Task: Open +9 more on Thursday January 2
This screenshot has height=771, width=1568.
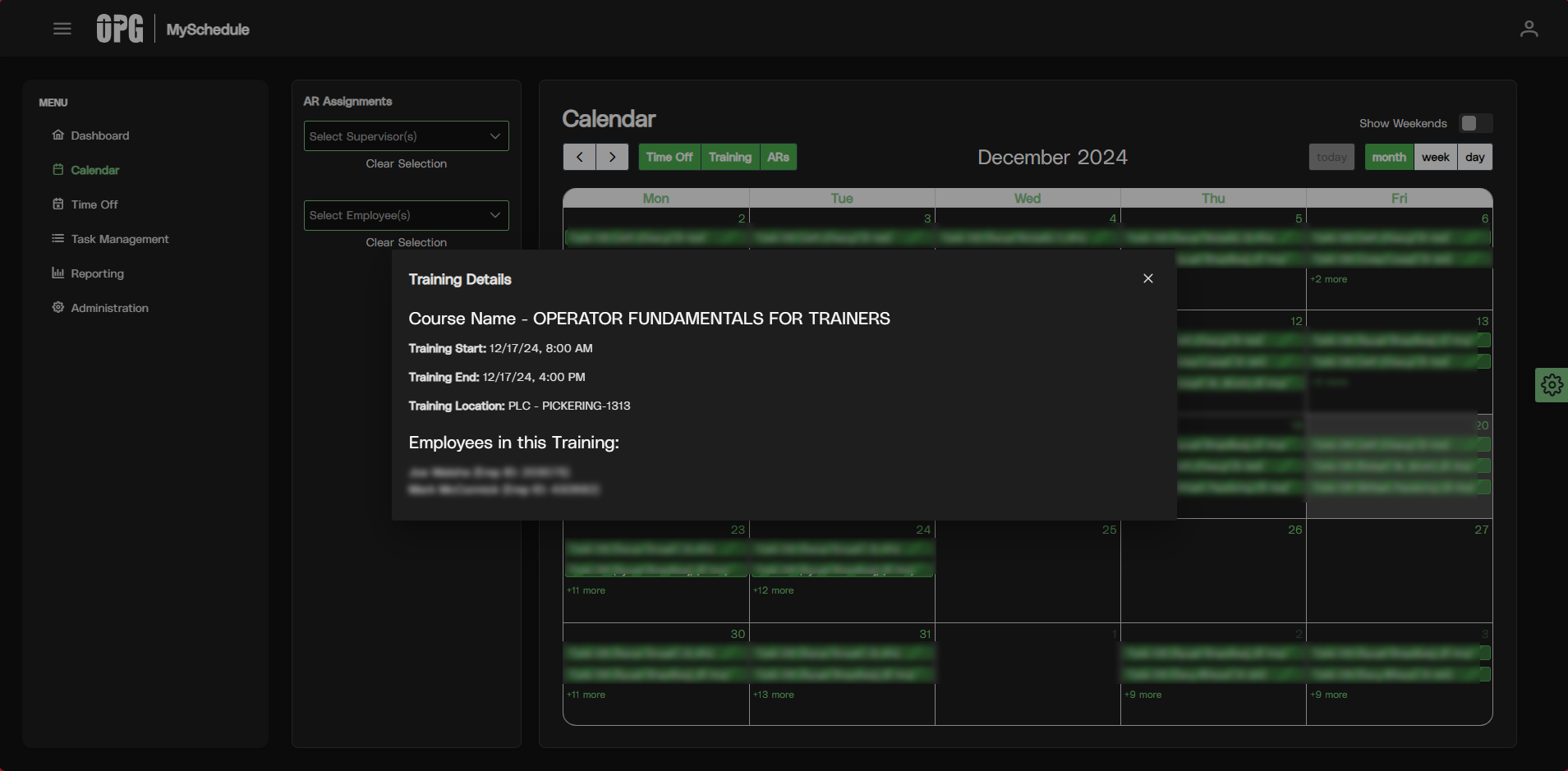Action: point(1143,695)
